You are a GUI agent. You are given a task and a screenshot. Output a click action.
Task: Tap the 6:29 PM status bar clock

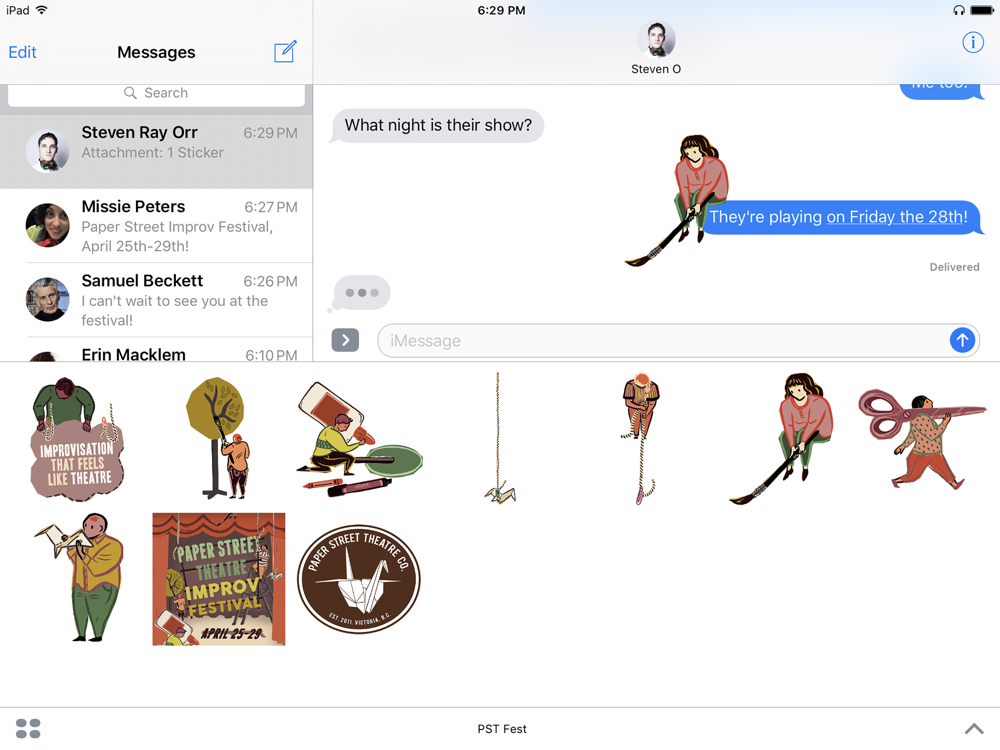pyautogui.click(x=502, y=10)
